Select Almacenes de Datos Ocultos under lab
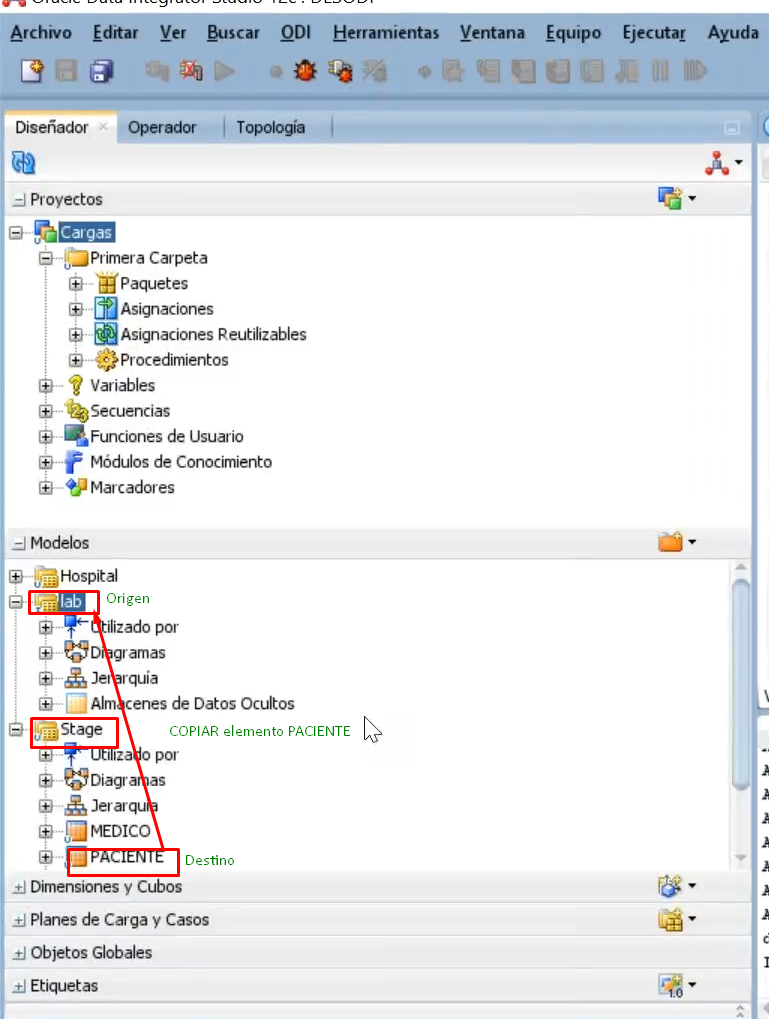The height and width of the screenshot is (1019, 769). point(192,703)
